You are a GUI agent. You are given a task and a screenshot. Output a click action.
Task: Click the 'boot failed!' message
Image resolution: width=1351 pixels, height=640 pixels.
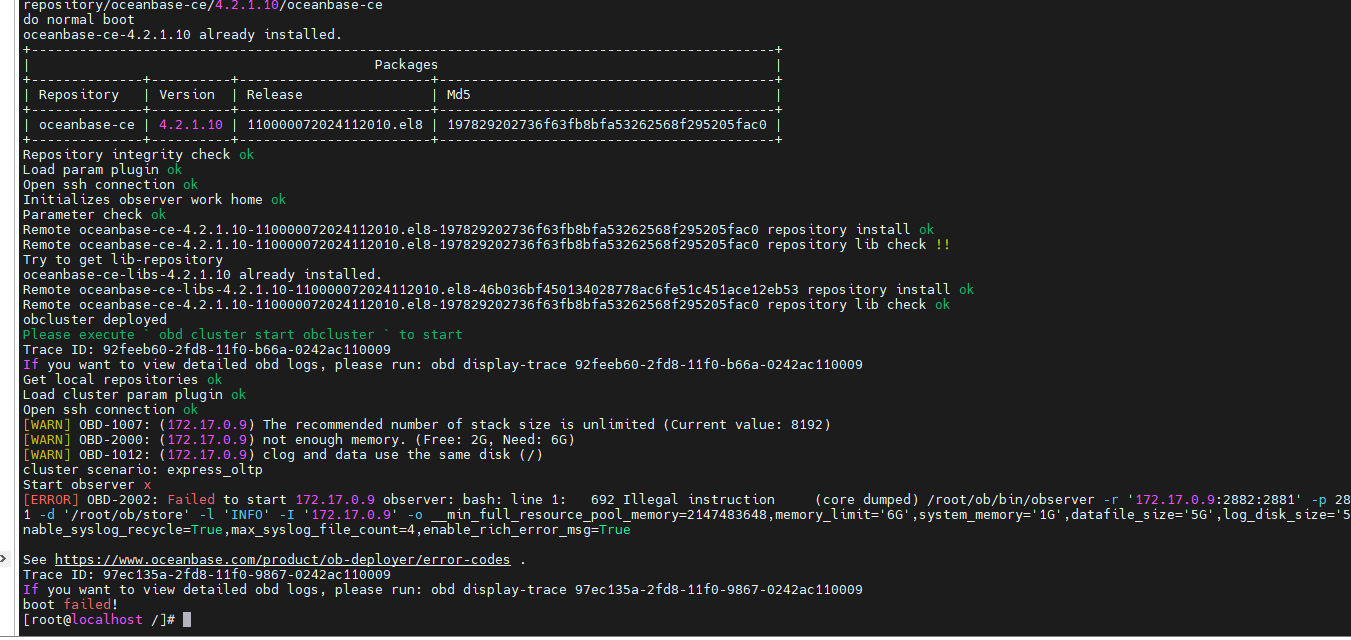pyautogui.click(x=71, y=605)
